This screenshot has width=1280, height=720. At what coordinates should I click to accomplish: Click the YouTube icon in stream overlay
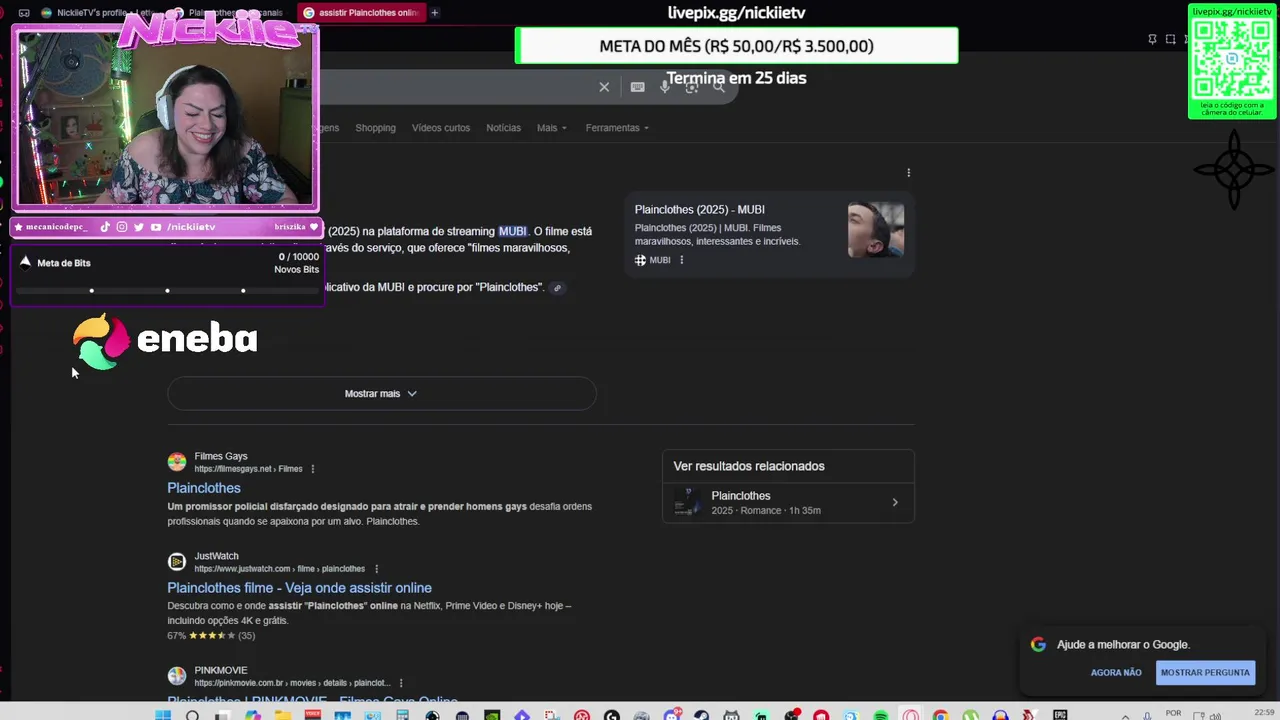[x=156, y=227]
